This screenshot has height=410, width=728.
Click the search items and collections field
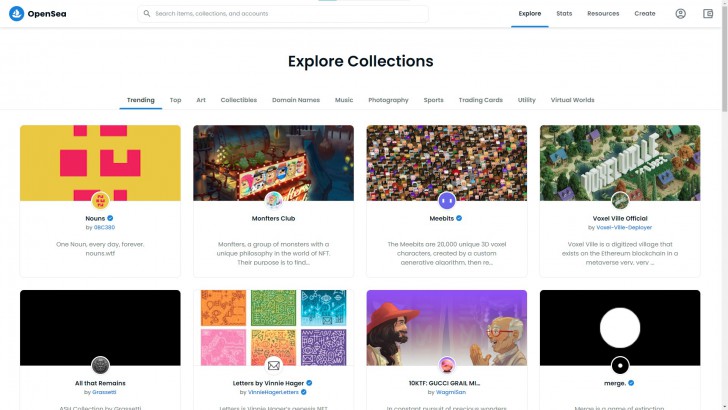click(283, 13)
